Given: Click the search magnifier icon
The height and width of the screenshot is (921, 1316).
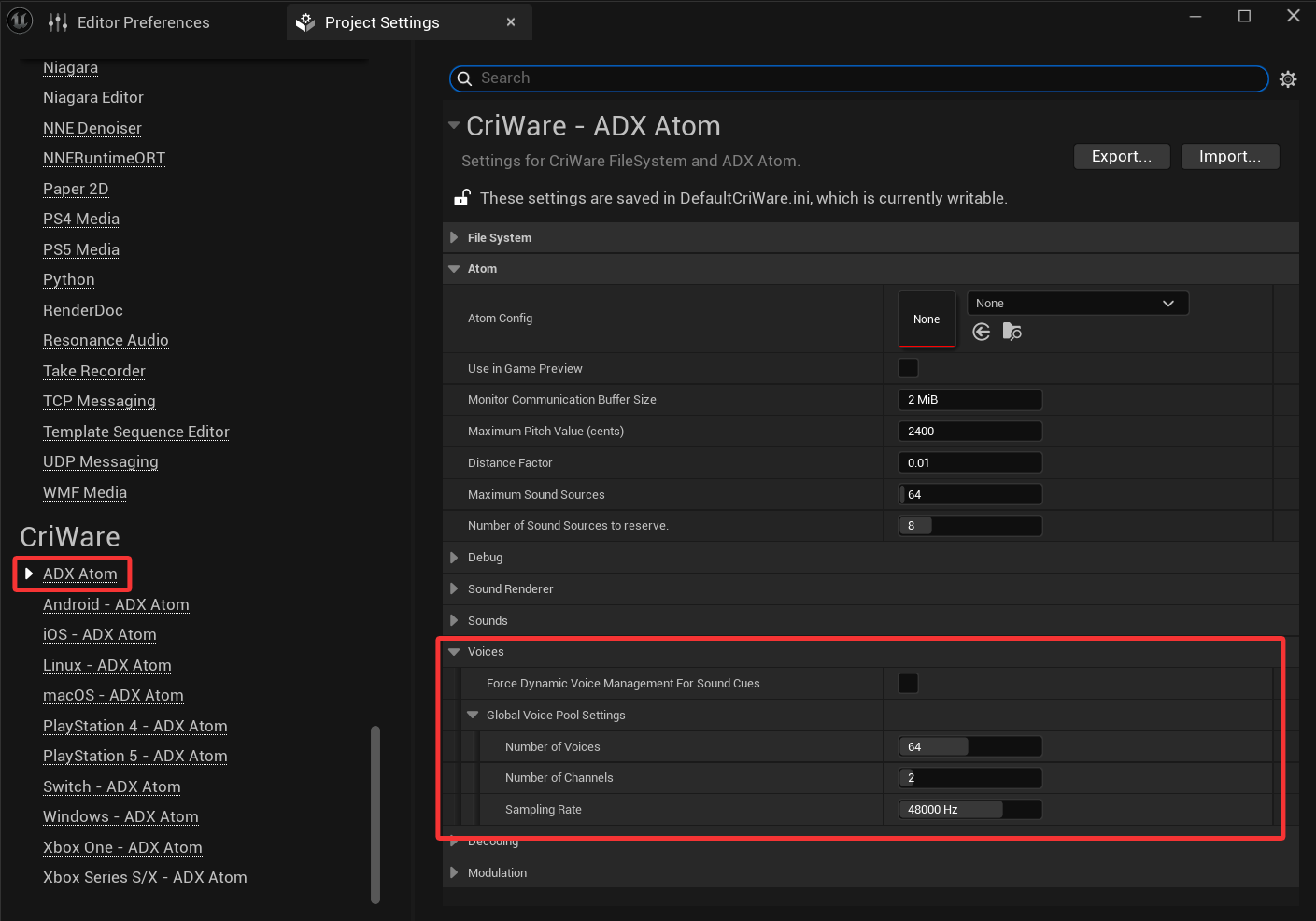Looking at the screenshot, I should 464,78.
